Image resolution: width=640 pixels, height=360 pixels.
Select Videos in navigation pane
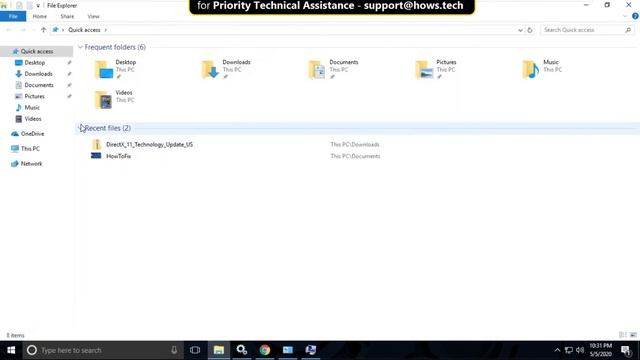coord(33,119)
